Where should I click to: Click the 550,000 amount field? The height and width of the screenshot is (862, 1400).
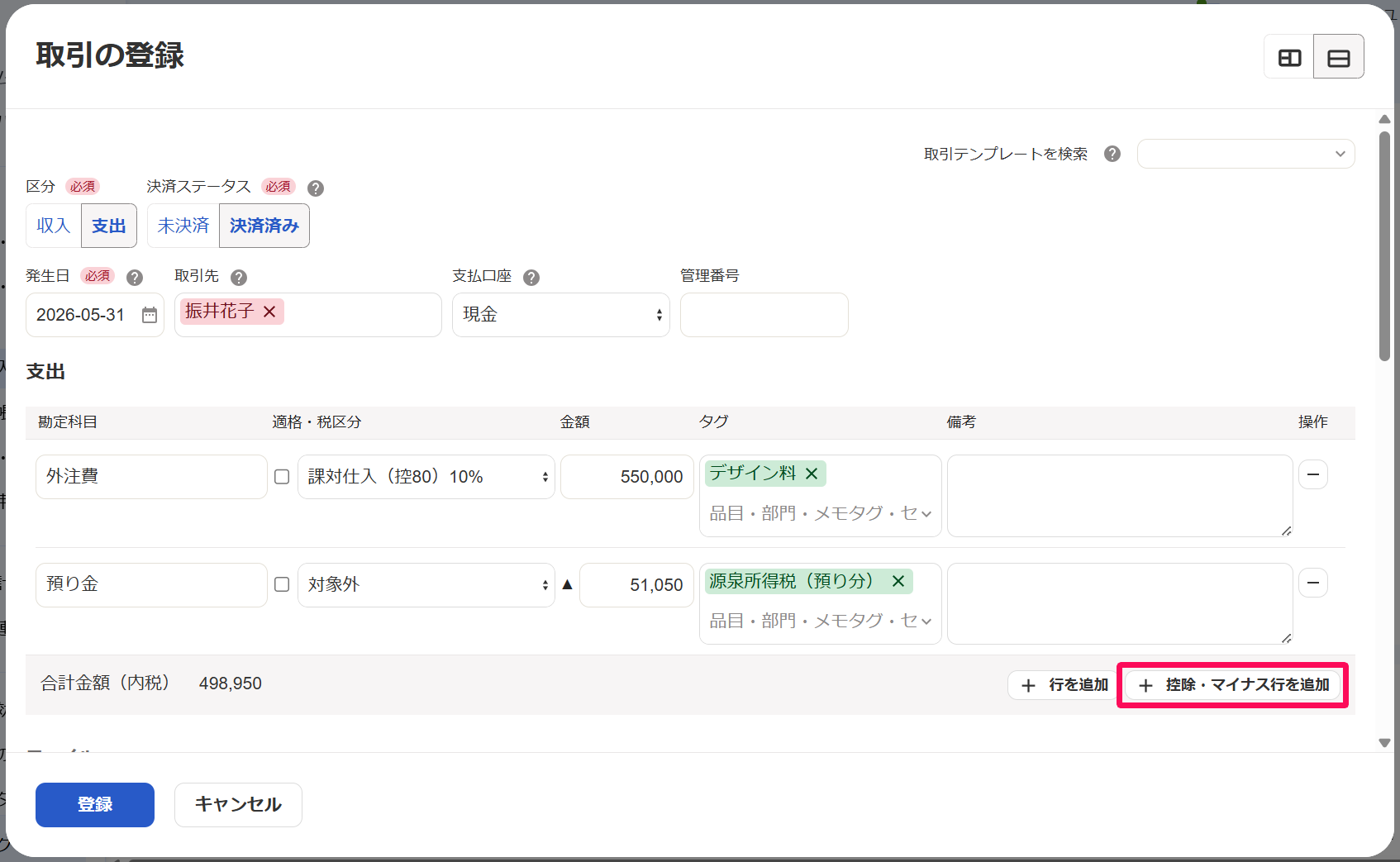[x=627, y=477]
